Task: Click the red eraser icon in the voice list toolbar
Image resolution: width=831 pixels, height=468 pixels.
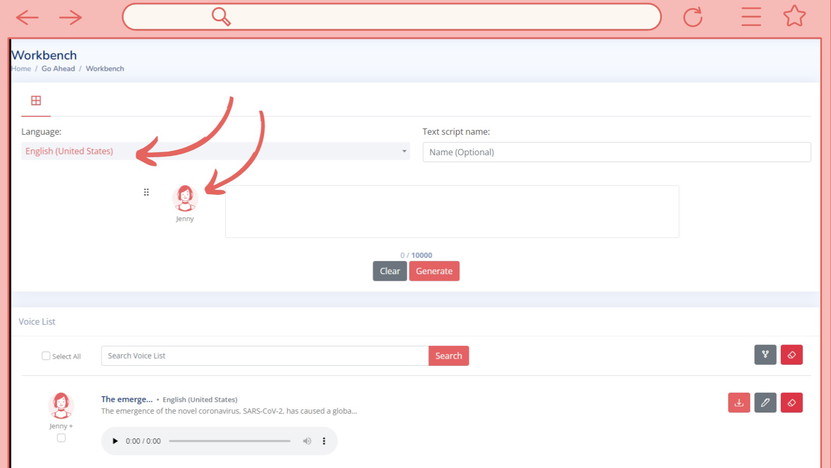Action: coord(791,355)
